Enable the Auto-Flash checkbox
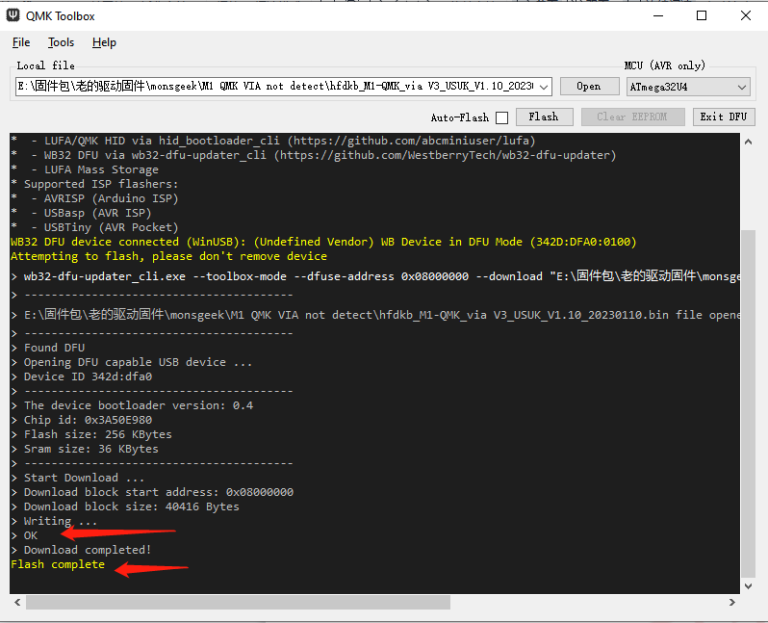Screen dimensions: 768x623 [x=502, y=118]
